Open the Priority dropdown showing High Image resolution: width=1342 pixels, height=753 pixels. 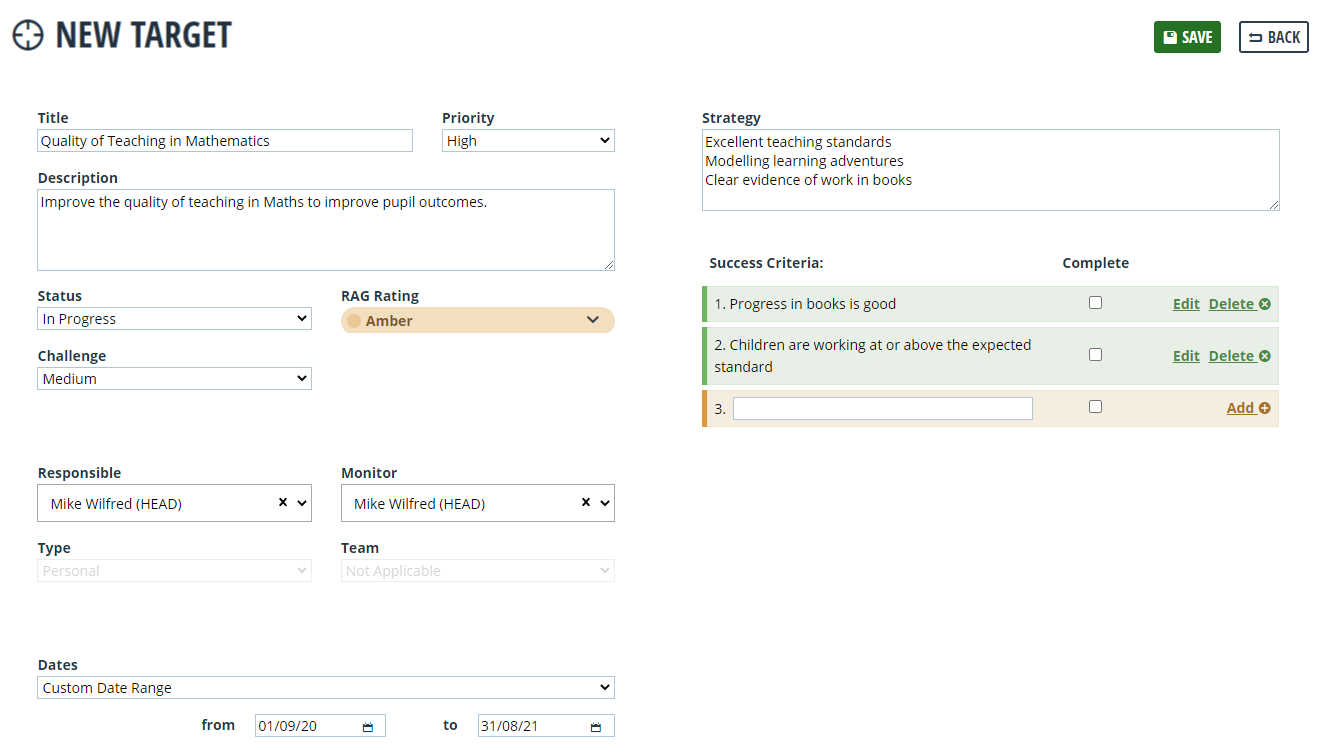point(528,141)
